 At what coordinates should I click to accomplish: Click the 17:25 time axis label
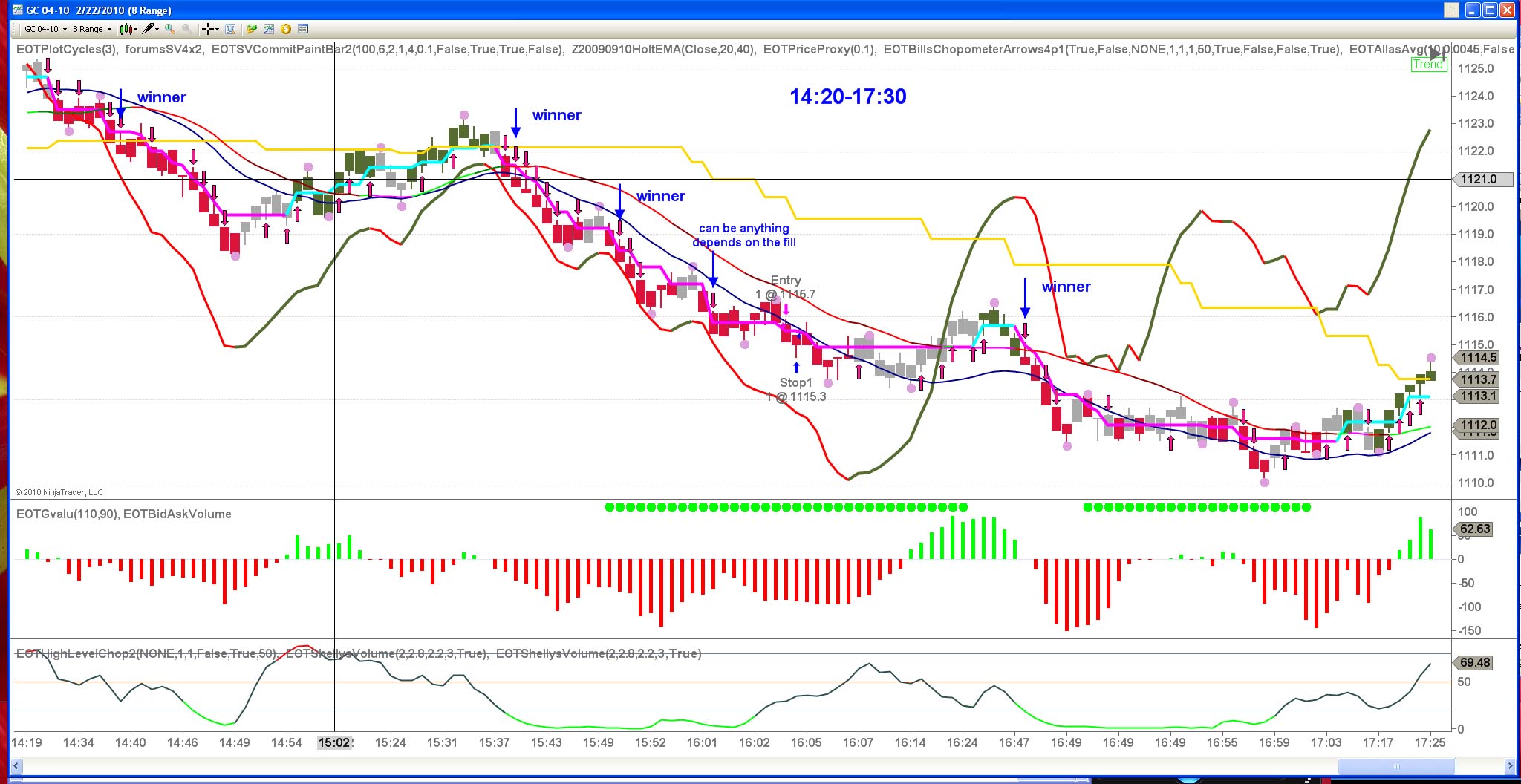pos(1430,742)
